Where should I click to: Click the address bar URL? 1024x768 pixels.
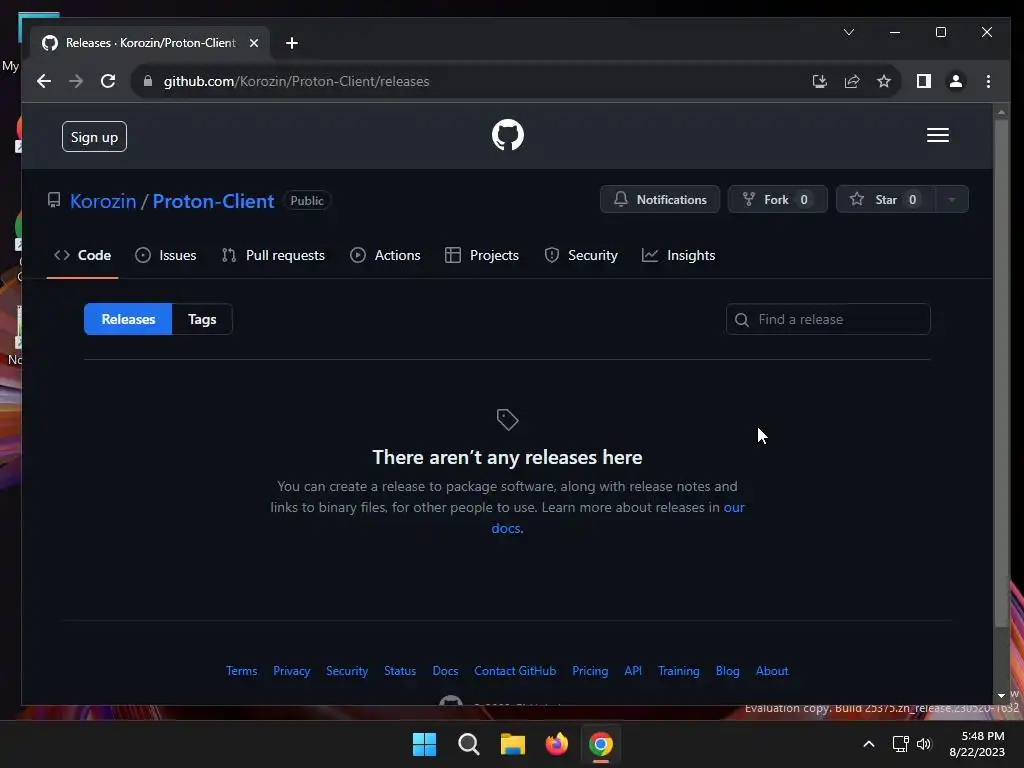click(296, 81)
